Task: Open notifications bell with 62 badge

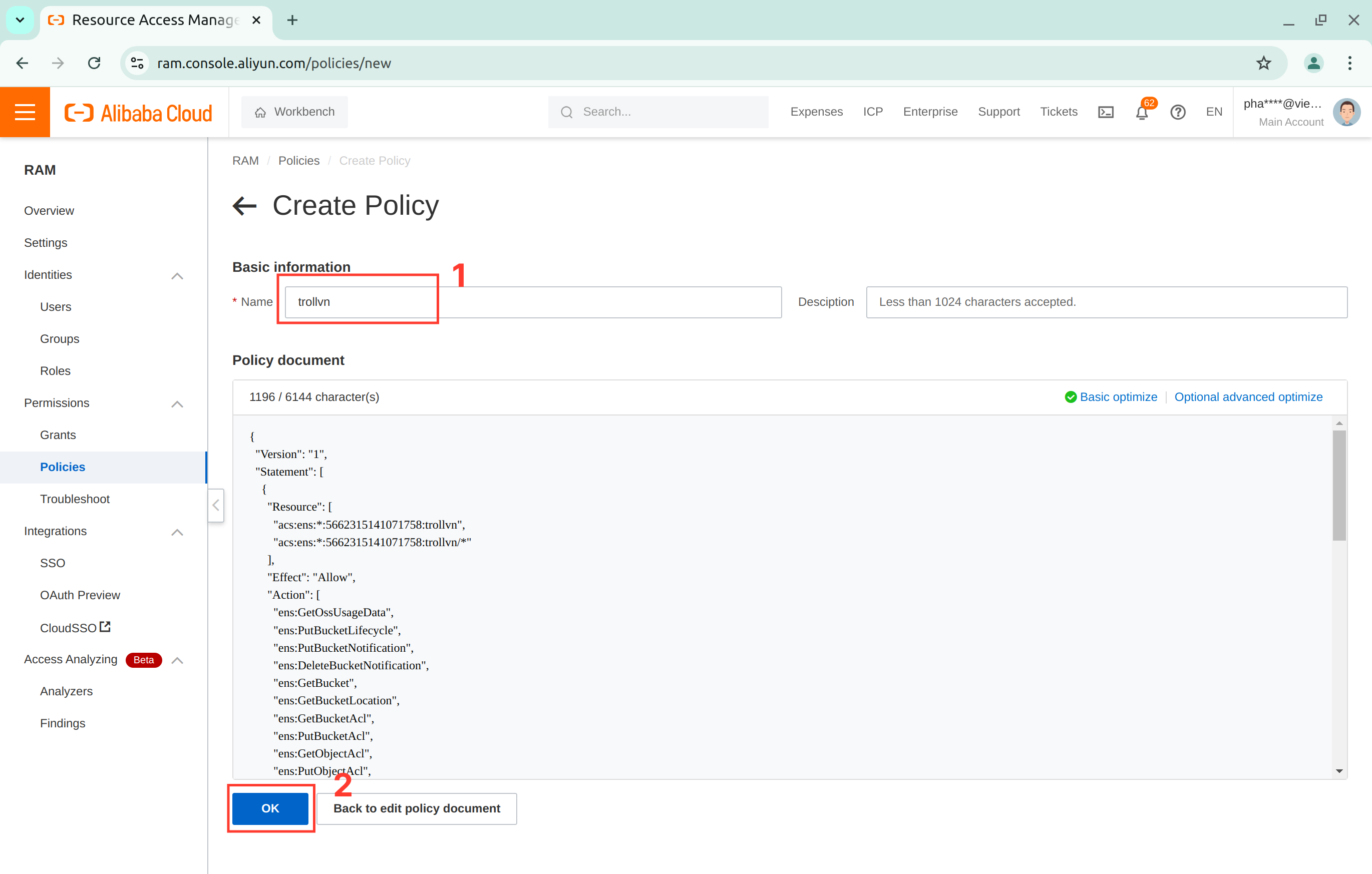Action: [1142, 112]
